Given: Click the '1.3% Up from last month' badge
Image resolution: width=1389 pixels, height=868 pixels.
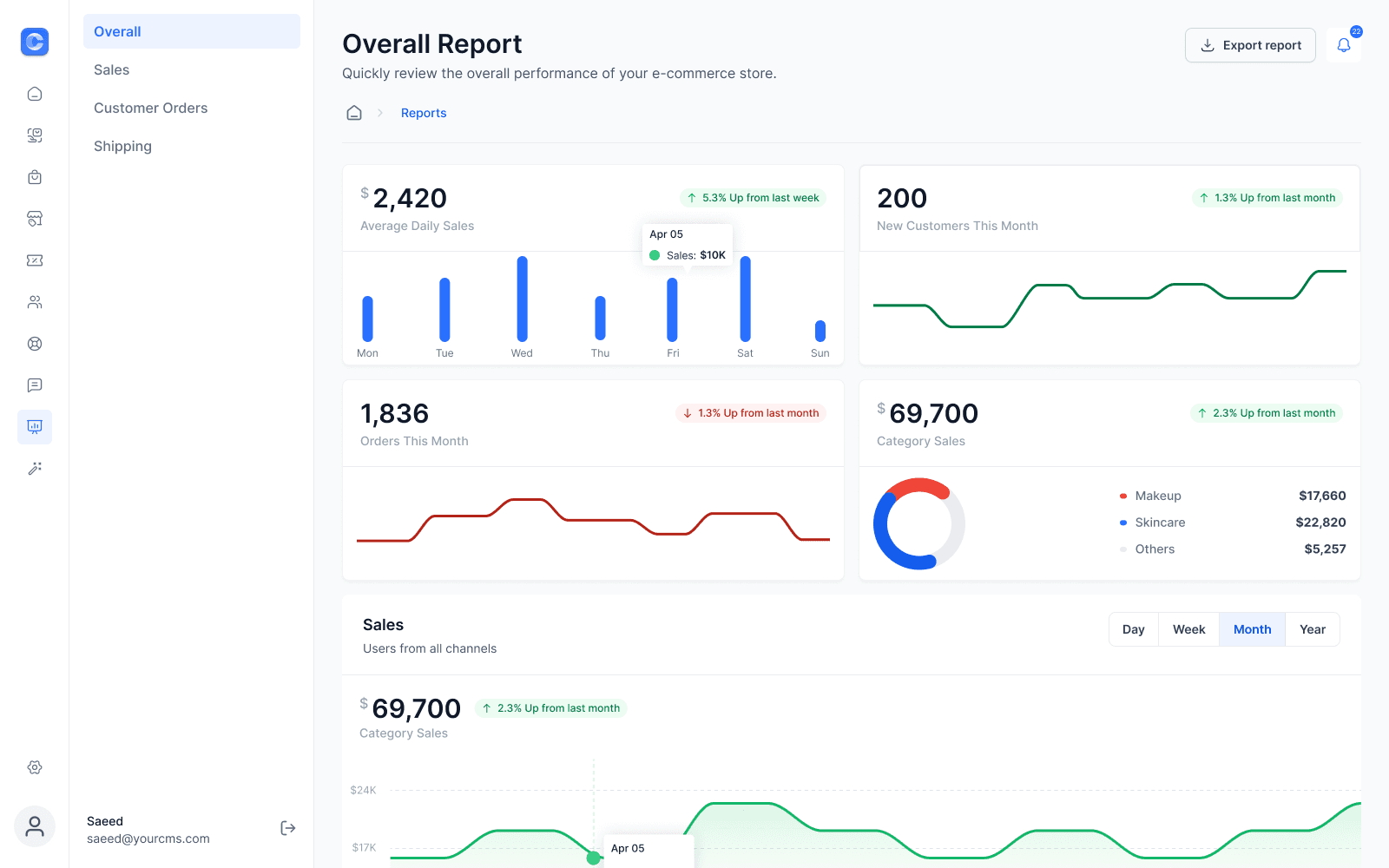Looking at the screenshot, I should tap(1267, 198).
